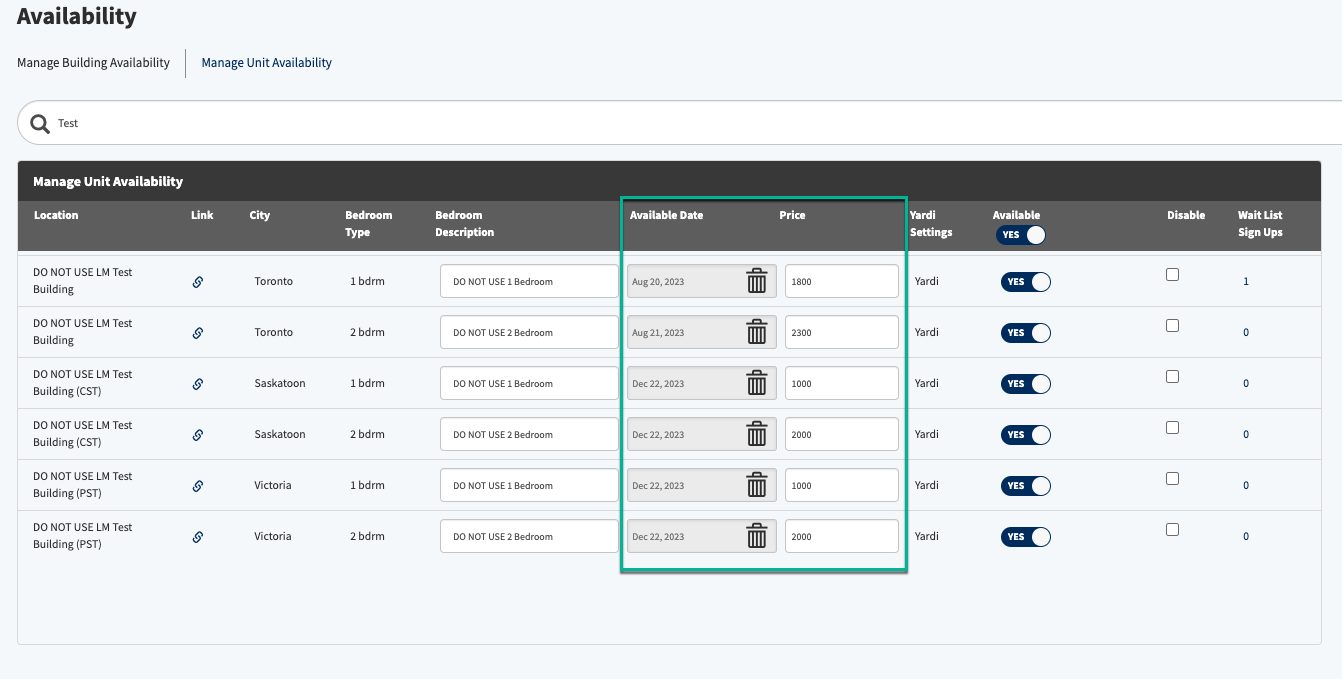Check Disable box for Toronto 1 bdrm
Viewport: 1342px width, 679px height.
coord(1173,275)
